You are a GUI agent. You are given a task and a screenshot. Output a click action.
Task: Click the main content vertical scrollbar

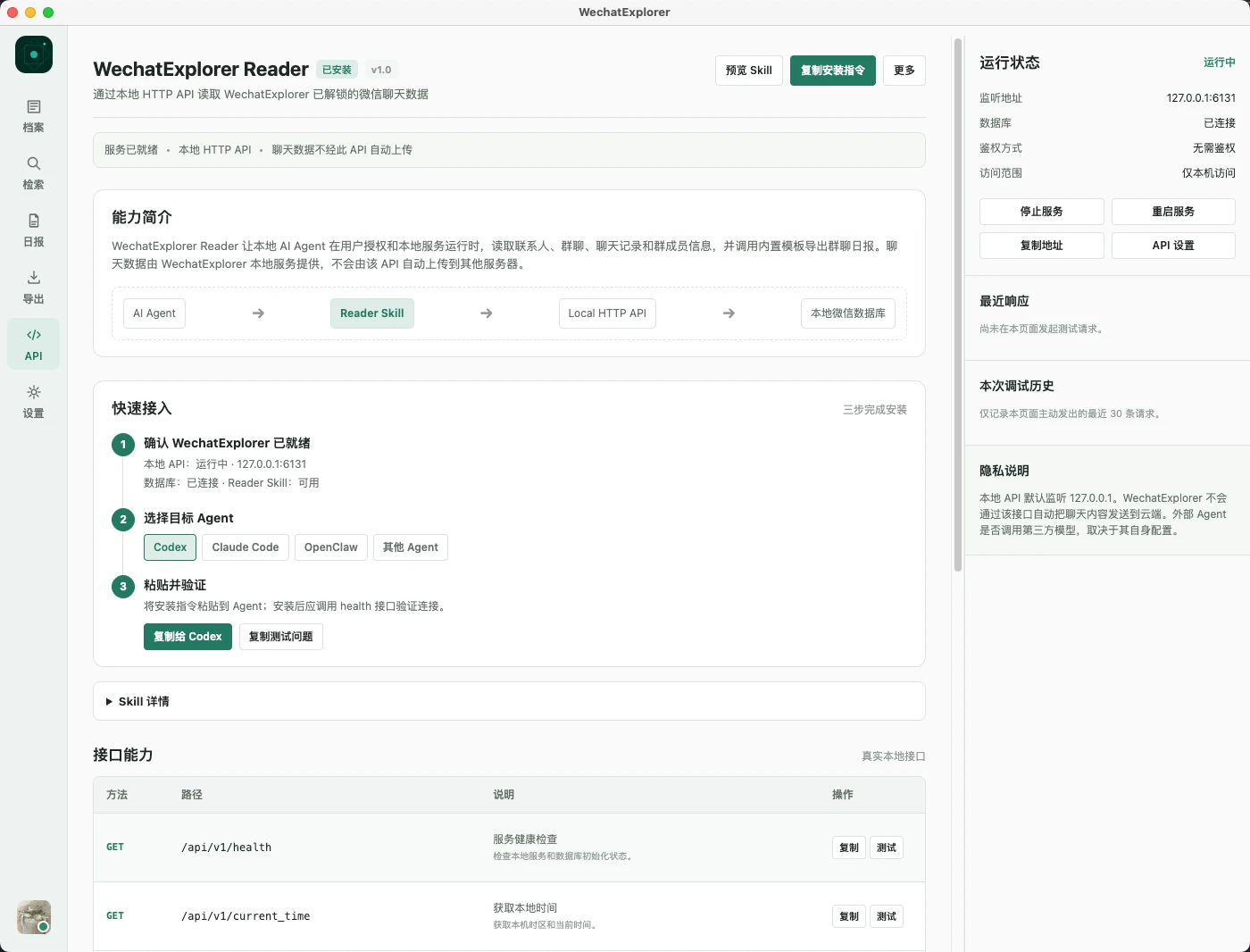958,304
